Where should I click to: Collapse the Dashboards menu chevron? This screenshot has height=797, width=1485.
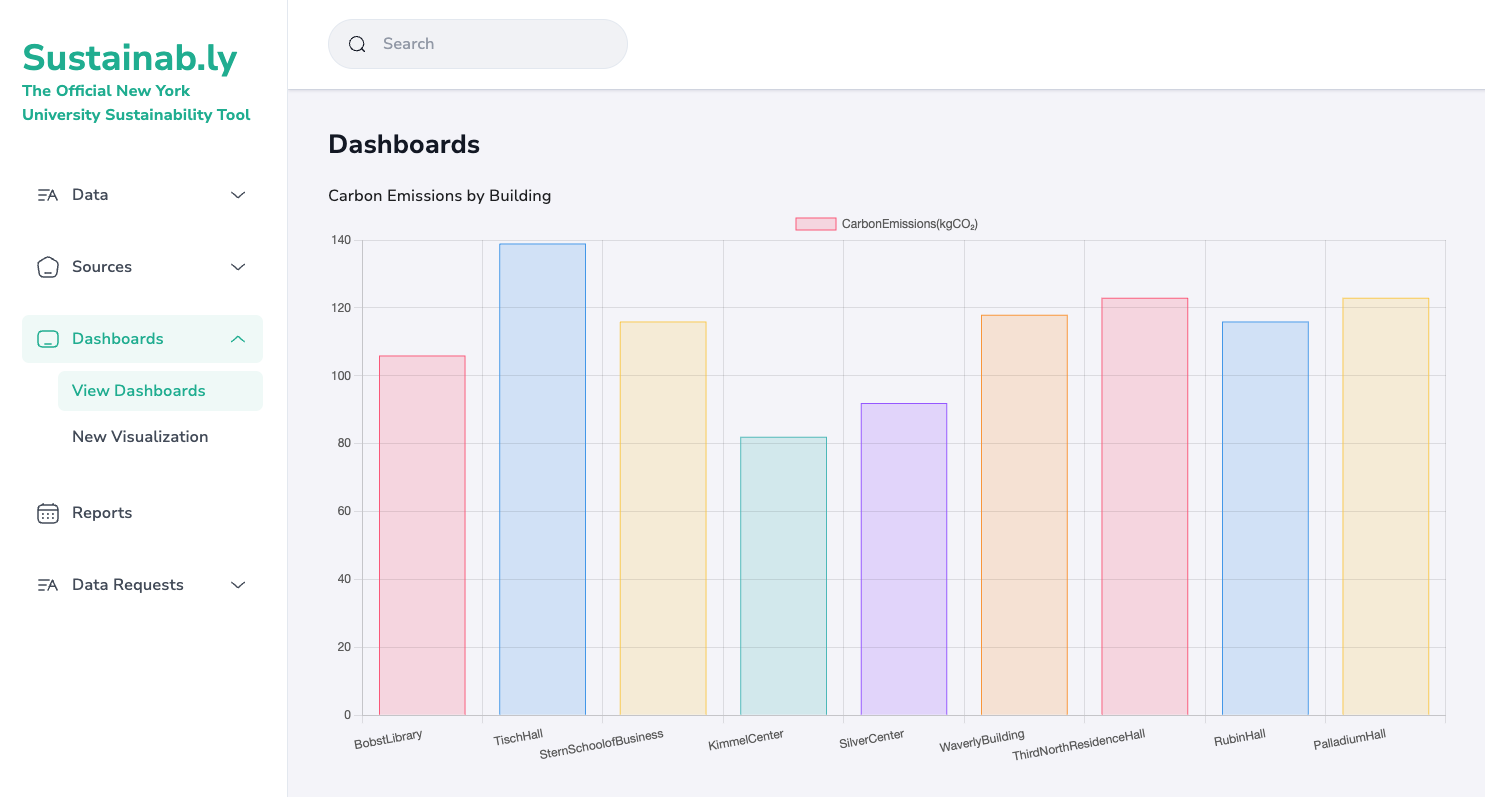tap(238, 339)
